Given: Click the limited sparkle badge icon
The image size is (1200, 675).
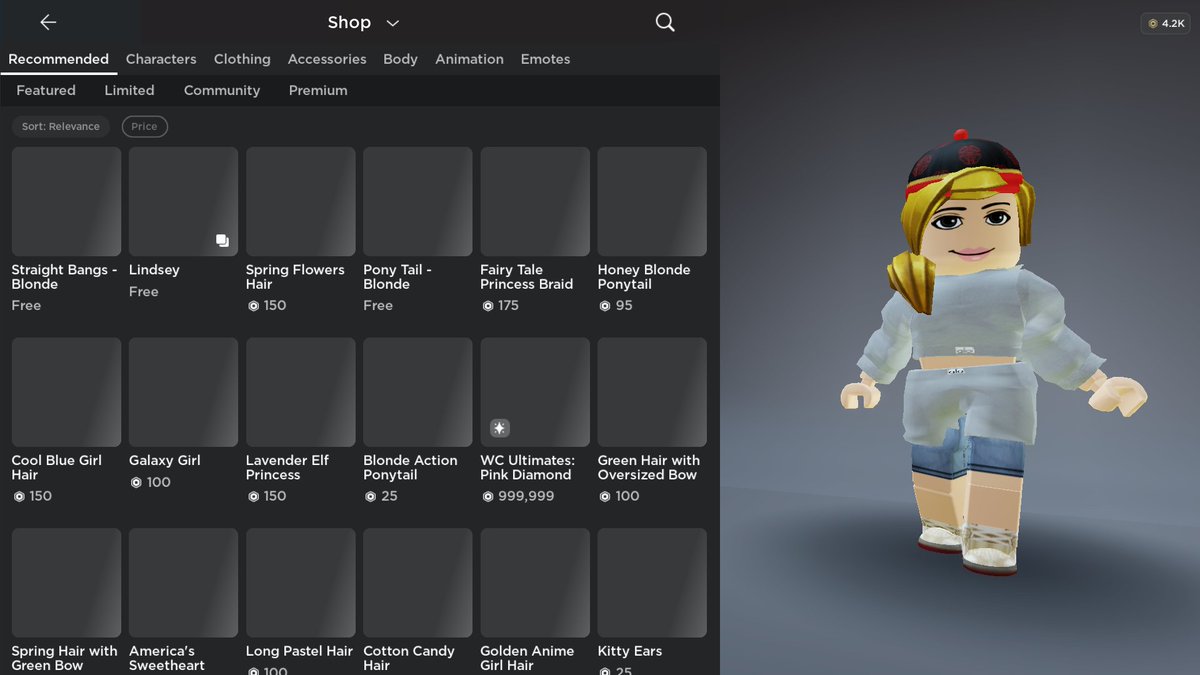Looking at the screenshot, I should pyautogui.click(x=500, y=428).
